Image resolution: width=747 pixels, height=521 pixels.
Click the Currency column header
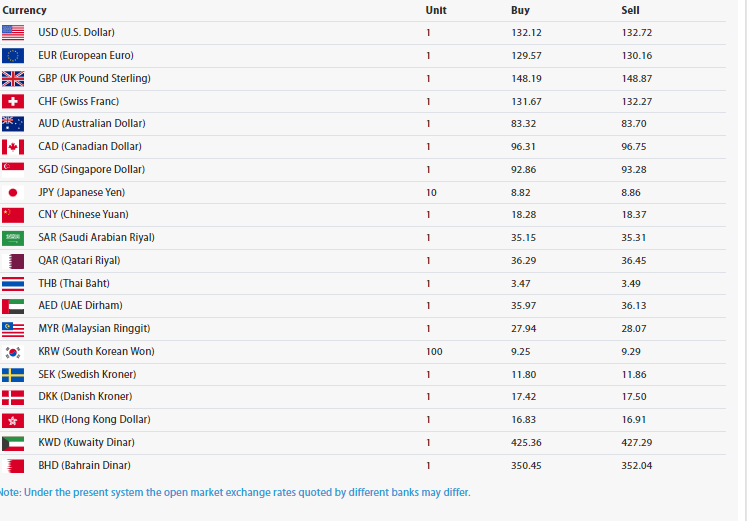click(25, 10)
